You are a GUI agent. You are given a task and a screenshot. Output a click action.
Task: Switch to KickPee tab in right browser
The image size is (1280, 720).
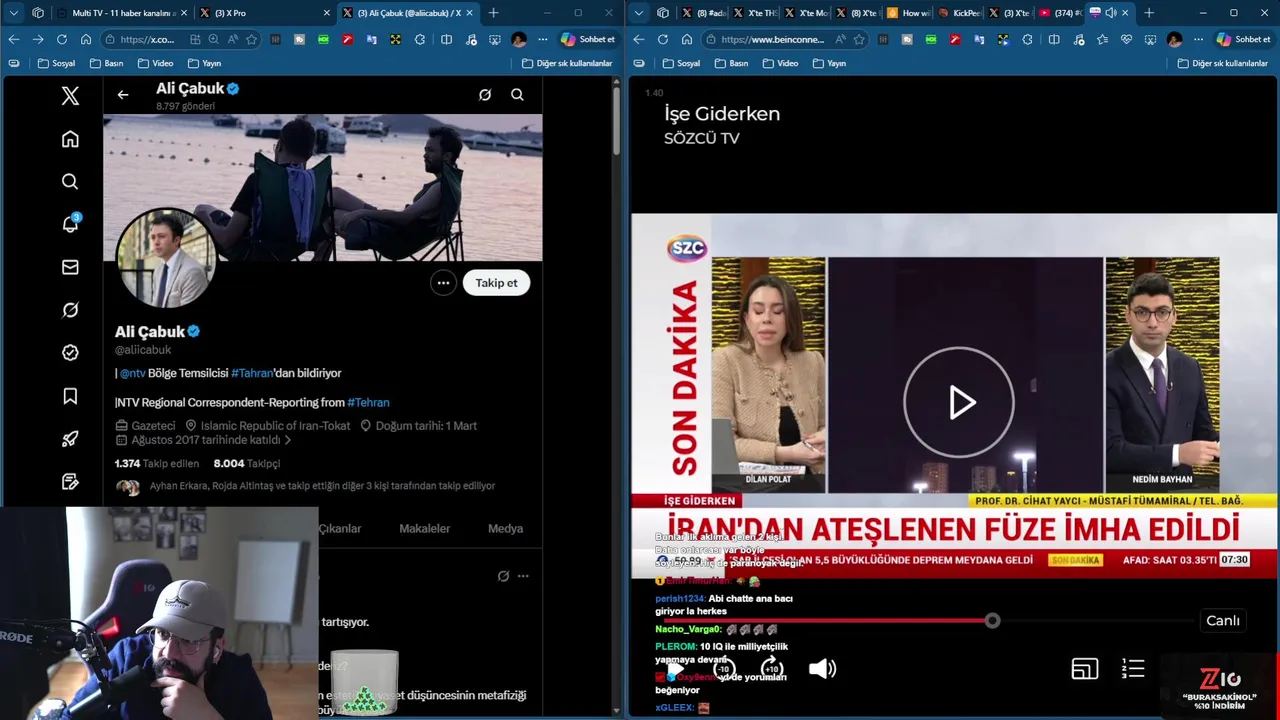tap(959, 13)
